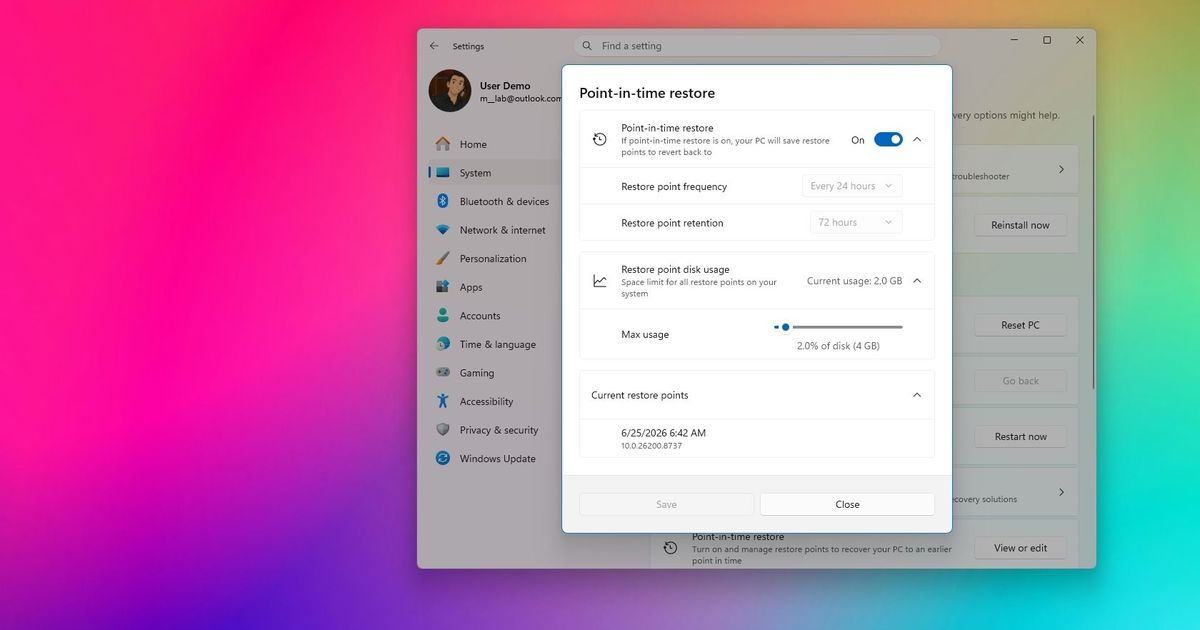Viewport: 1200px width, 630px height.
Task: Click the disk usage chart icon
Action: (x=600, y=281)
